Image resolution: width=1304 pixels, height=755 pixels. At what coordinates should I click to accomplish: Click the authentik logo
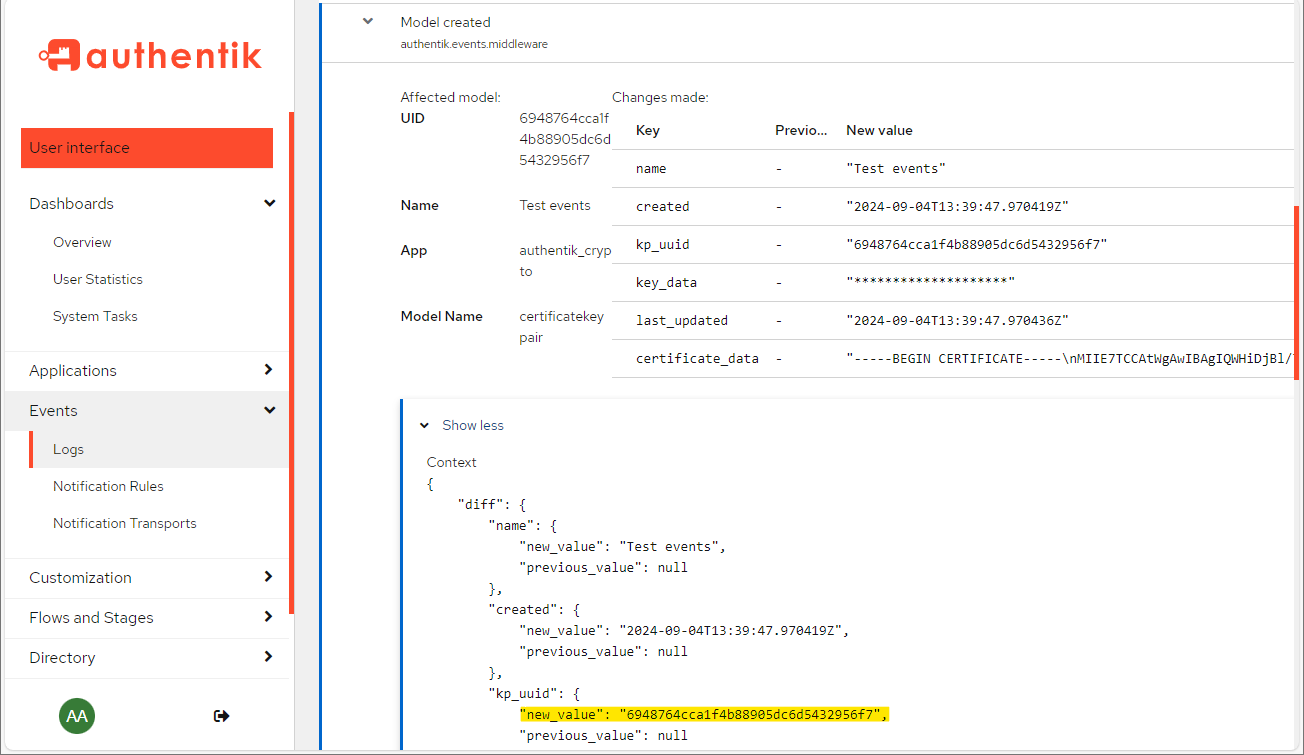(x=150, y=55)
